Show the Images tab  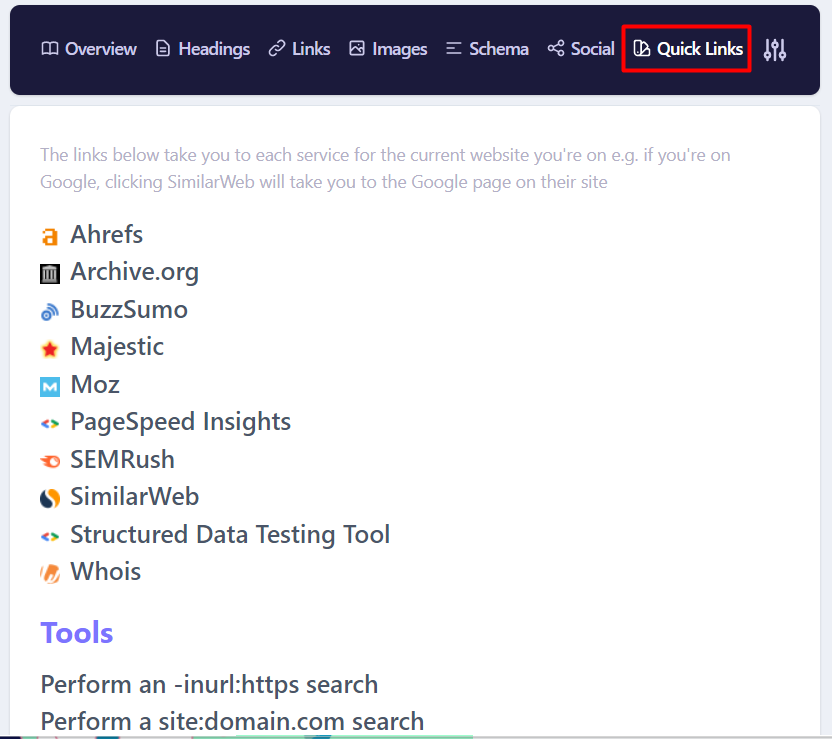[388, 49]
